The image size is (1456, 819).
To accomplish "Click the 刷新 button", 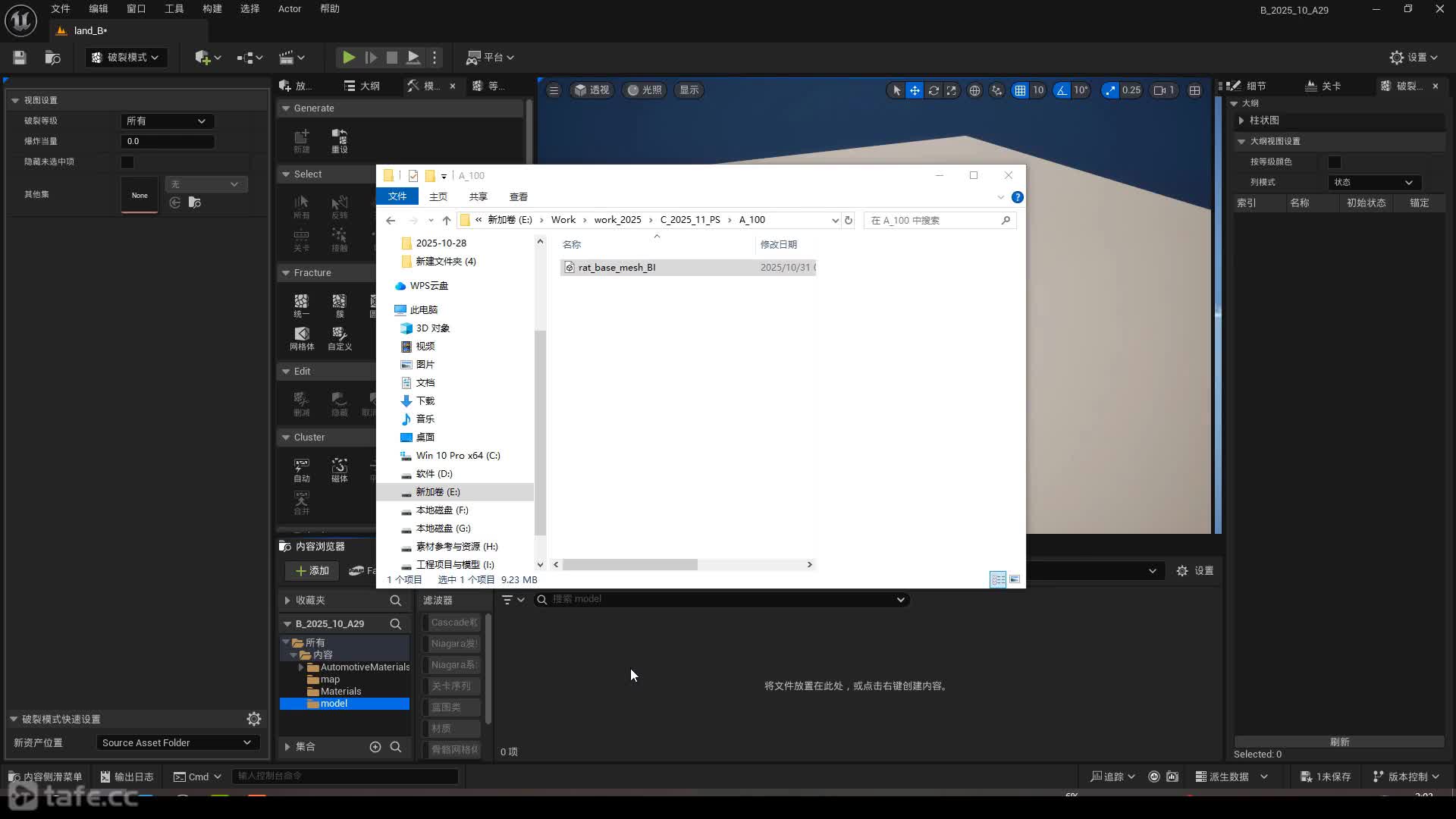I will (x=1339, y=742).
